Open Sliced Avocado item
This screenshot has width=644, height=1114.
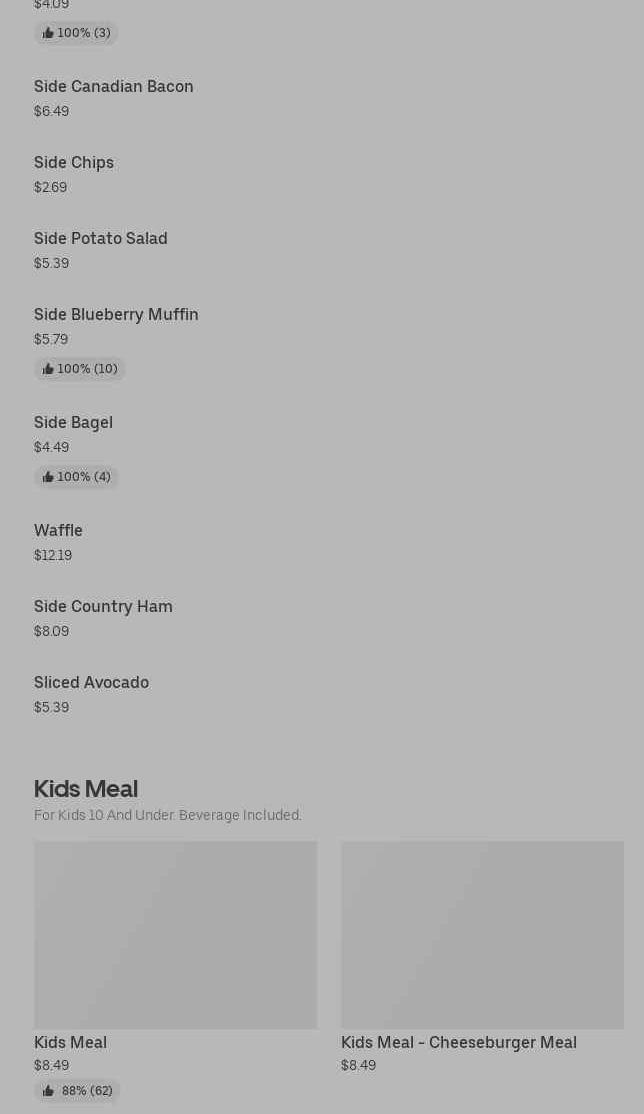[92, 682]
